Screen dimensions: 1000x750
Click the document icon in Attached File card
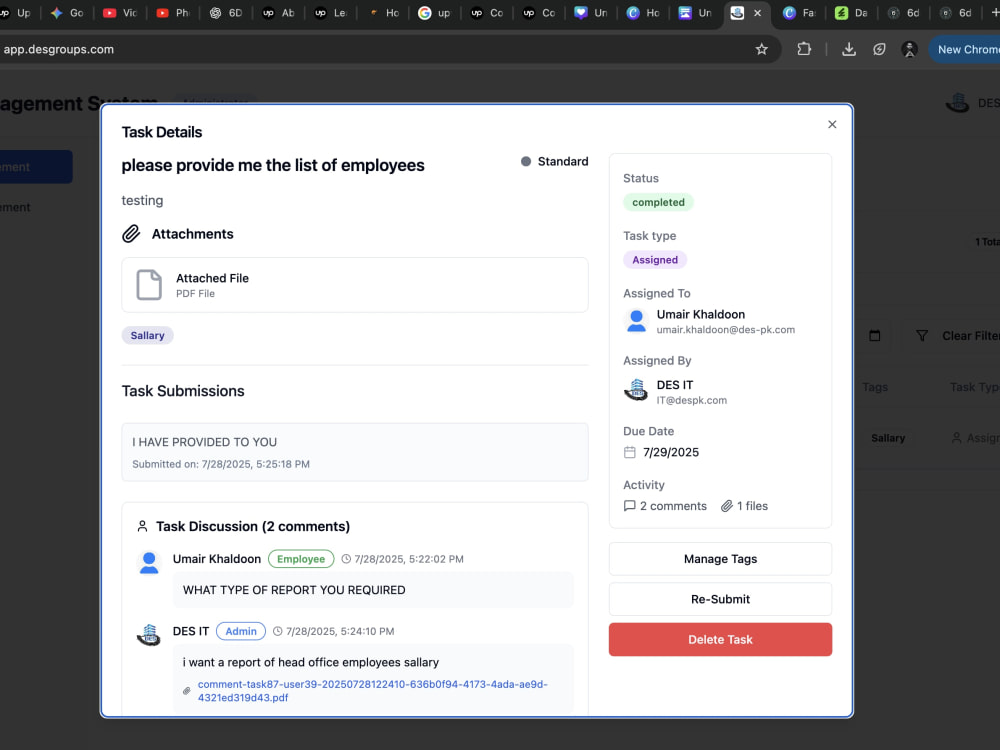click(x=149, y=284)
